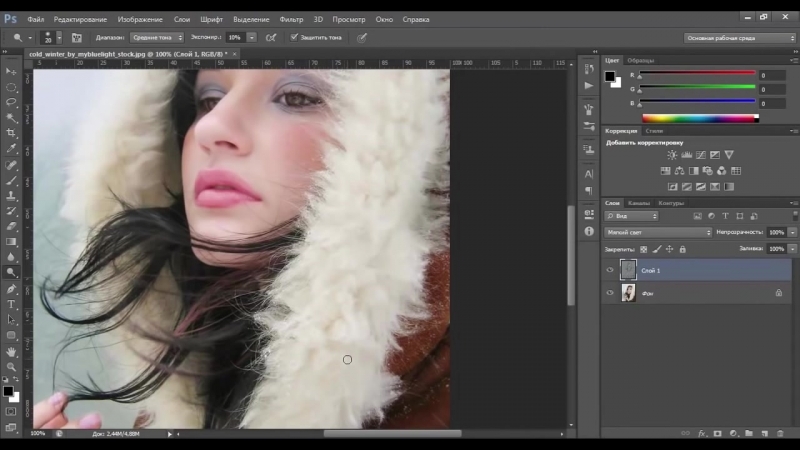800x450 pixels.
Task: Open the Фильтр menu
Action: [x=291, y=19]
